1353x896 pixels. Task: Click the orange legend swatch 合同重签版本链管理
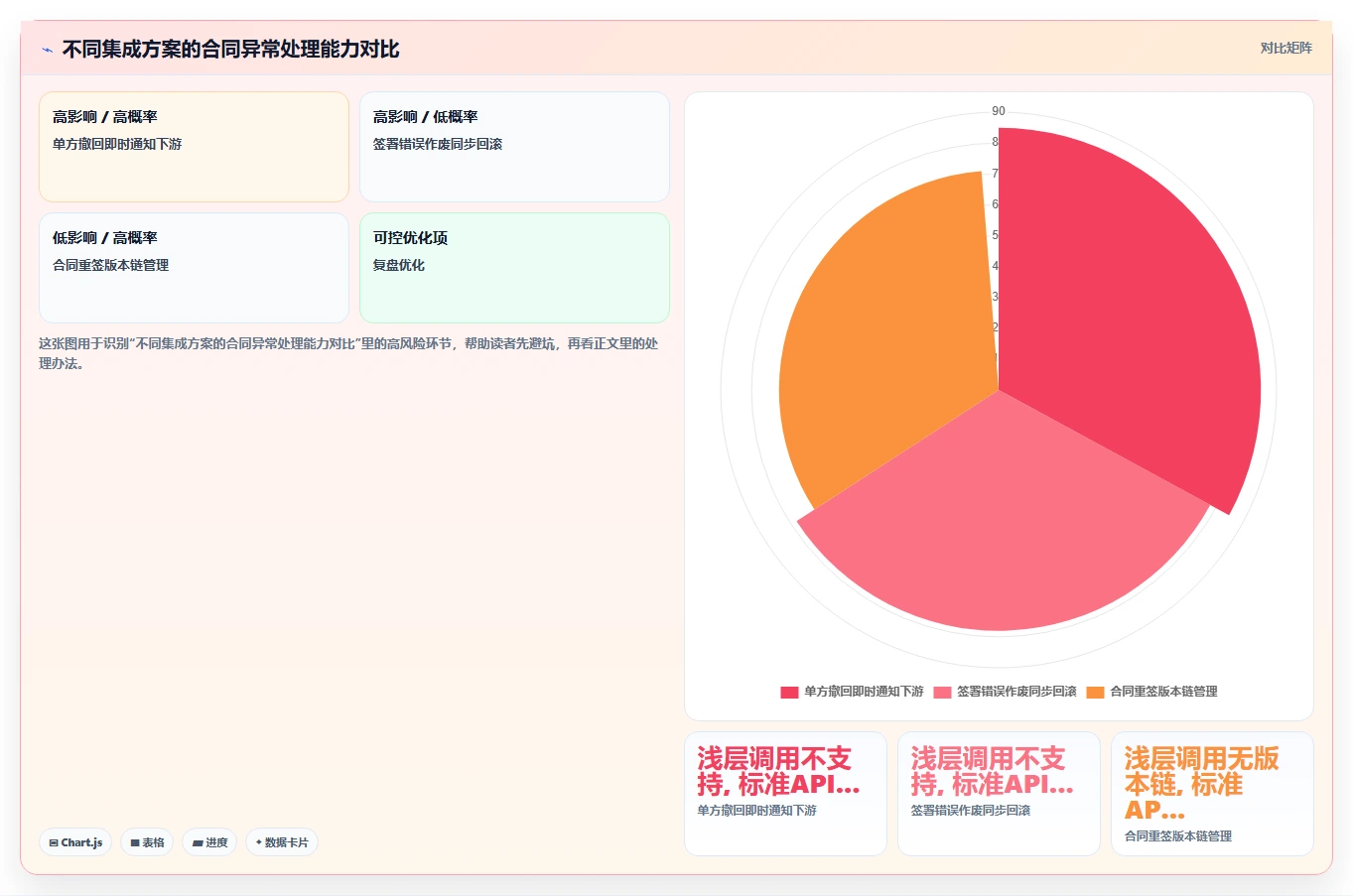(x=1095, y=692)
